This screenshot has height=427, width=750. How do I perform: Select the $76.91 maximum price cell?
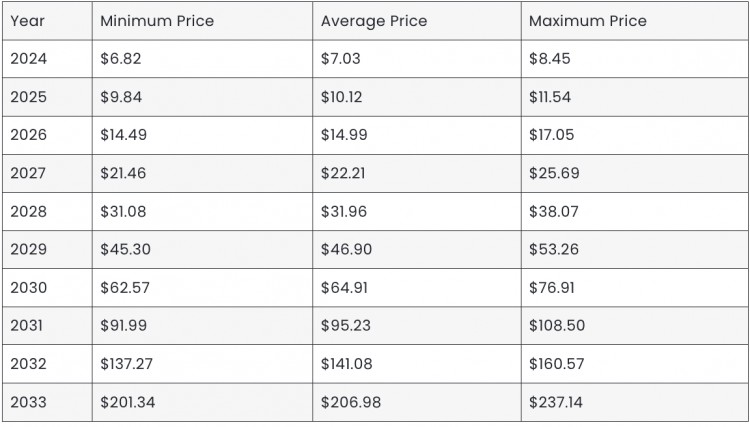635,287
